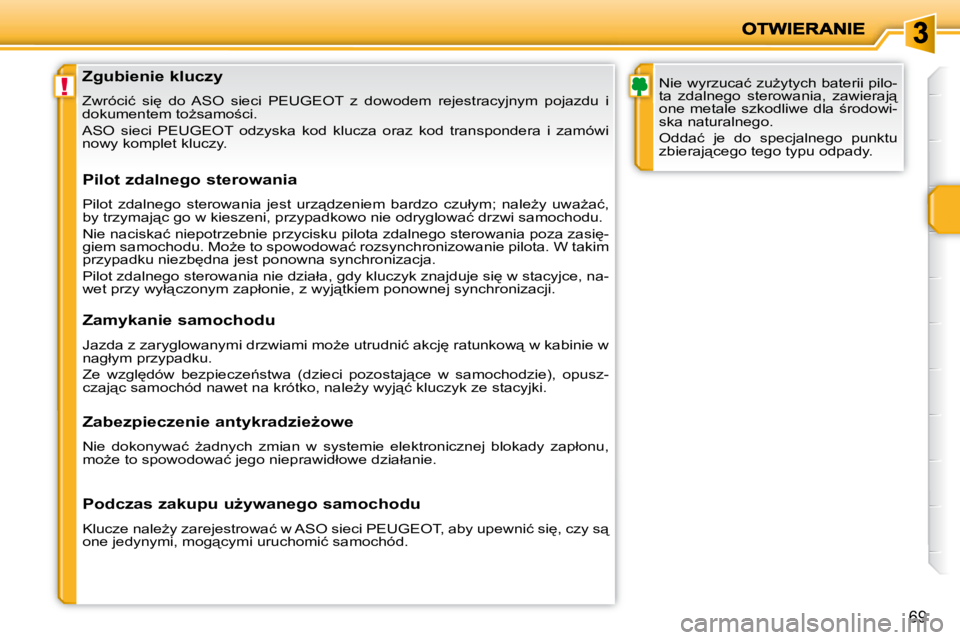The height and width of the screenshot is (640, 960).
Task: Click paragraph starting 'ASO sieci PEUGEOT odzyska'
Action: coord(345,137)
